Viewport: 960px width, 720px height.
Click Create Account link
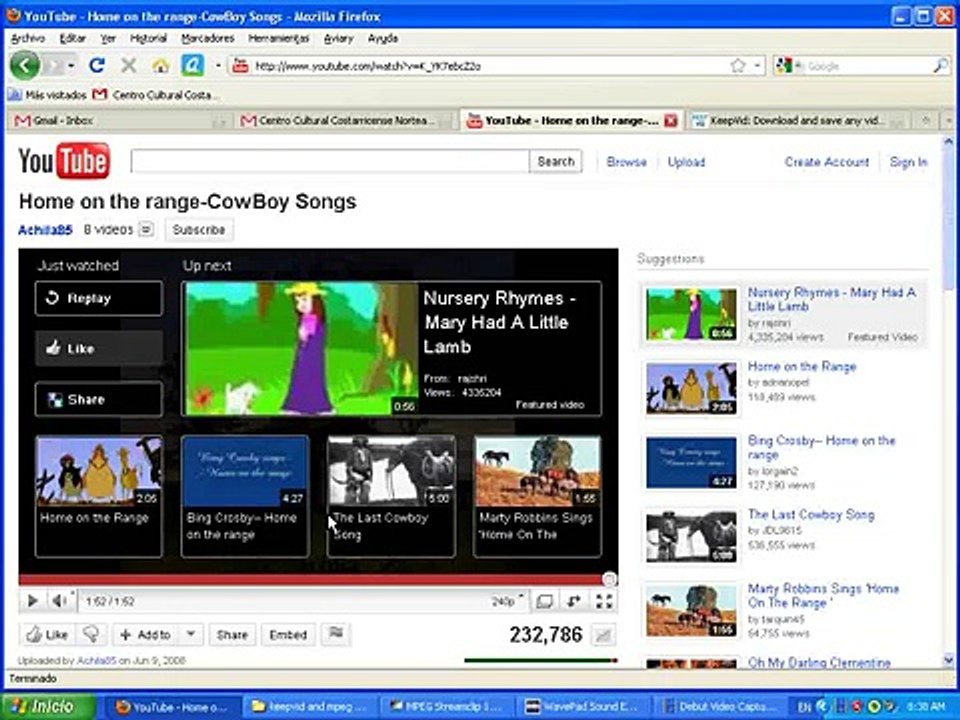(827, 162)
